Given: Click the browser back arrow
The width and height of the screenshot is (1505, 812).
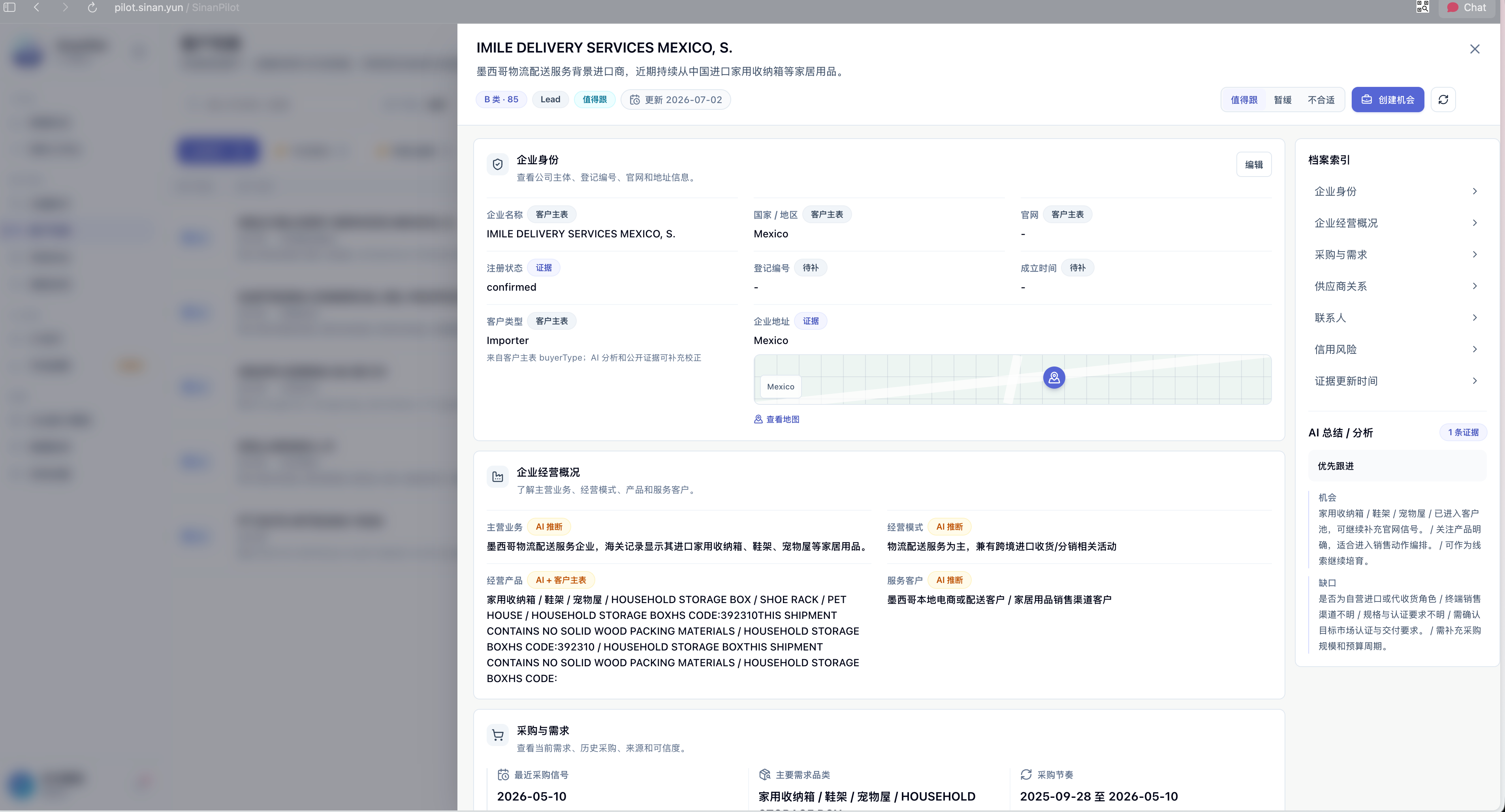Looking at the screenshot, I should 37,8.
